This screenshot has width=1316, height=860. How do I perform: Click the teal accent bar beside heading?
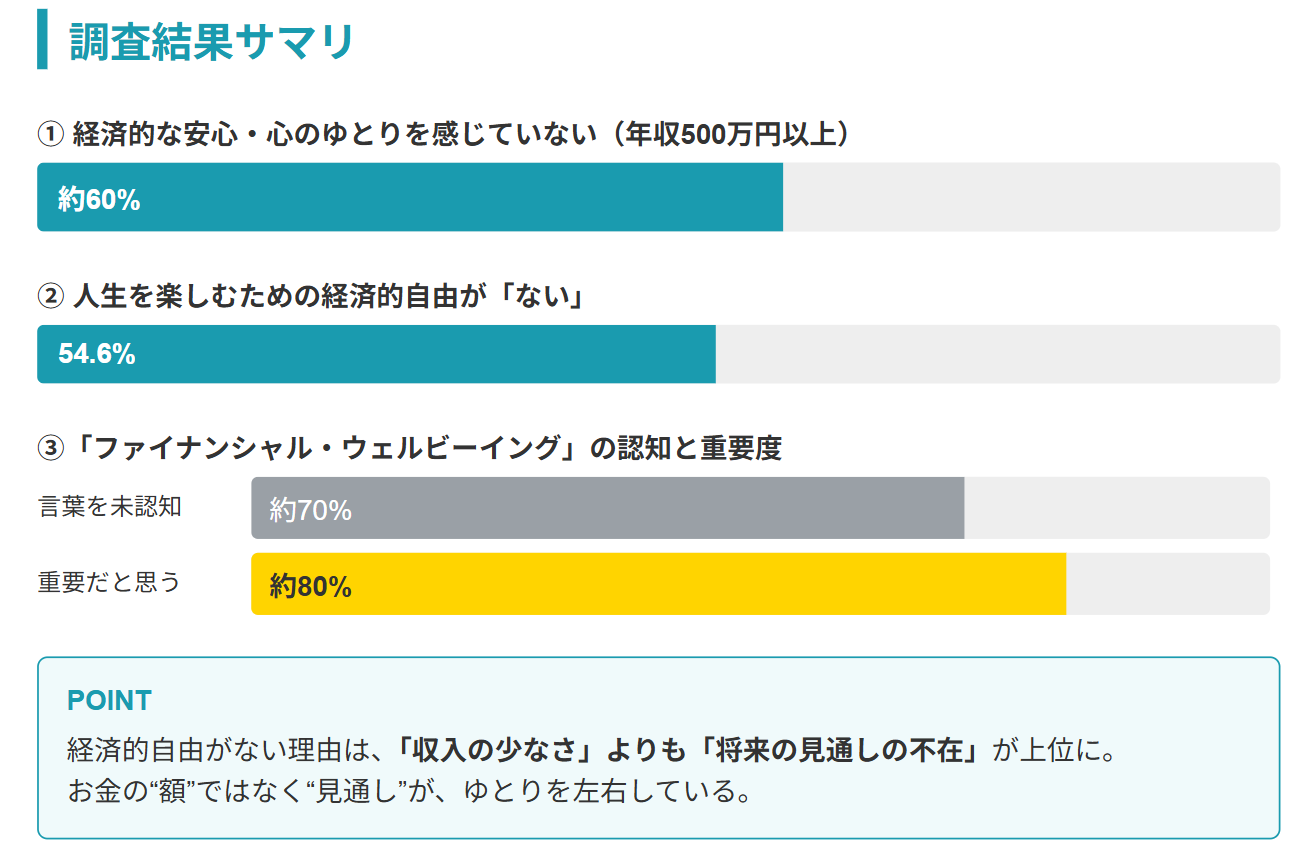tap(42, 40)
